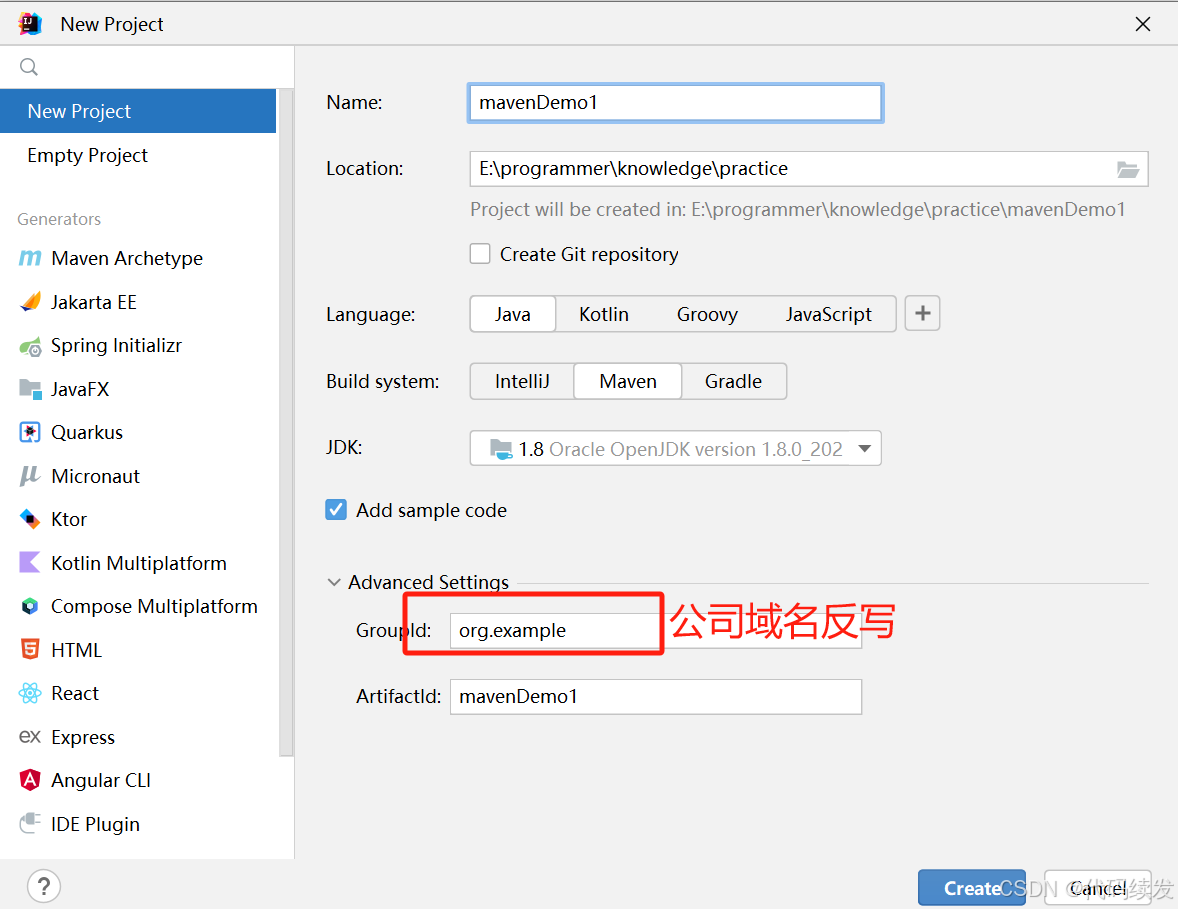Click the Angular CLI icon
The height and width of the screenshot is (909, 1178).
click(x=30, y=781)
